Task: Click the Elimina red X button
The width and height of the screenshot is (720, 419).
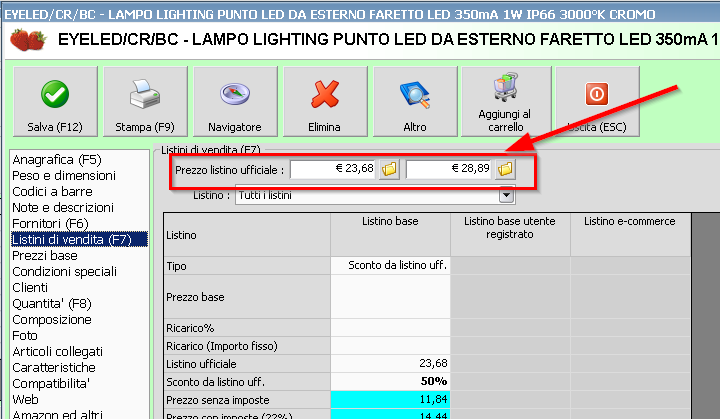Action: click(x=325, y=102)
